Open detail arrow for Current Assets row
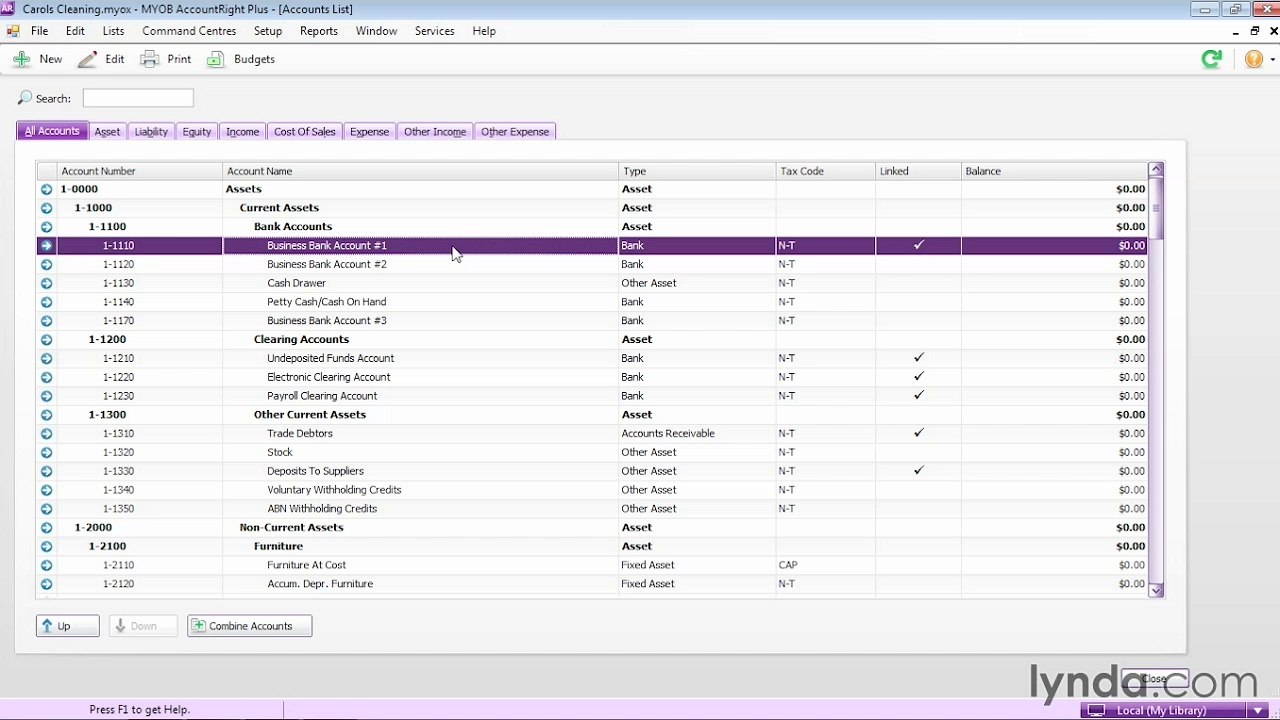 point(46,208)
